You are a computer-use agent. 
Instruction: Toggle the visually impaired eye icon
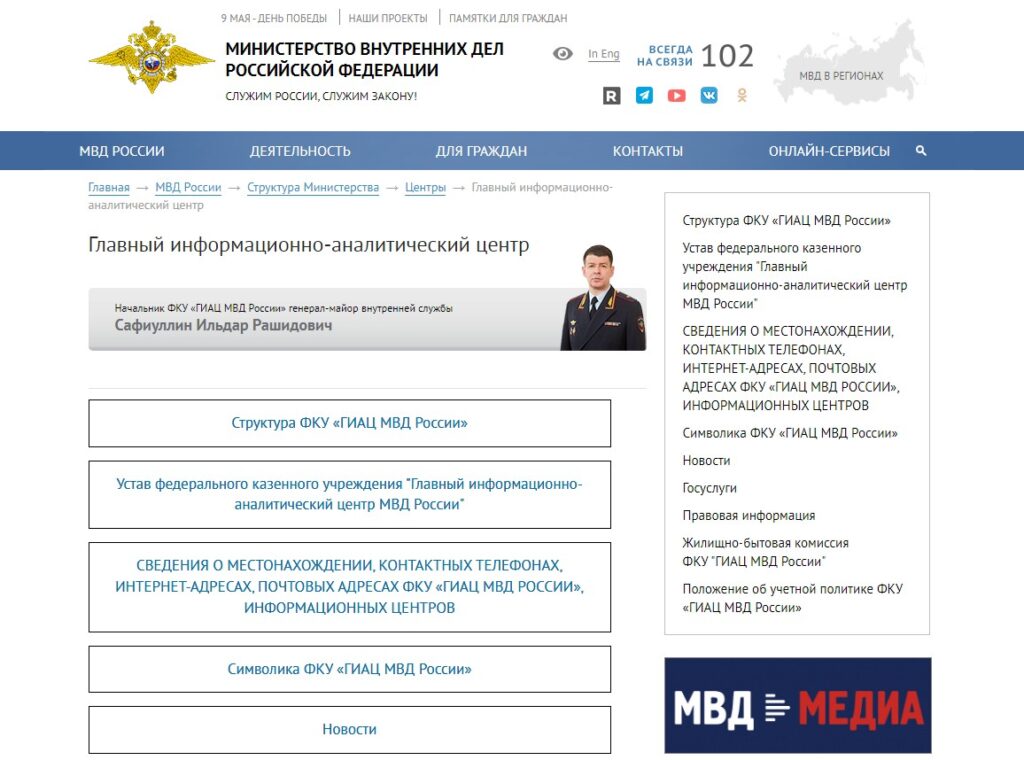point(563,54)
